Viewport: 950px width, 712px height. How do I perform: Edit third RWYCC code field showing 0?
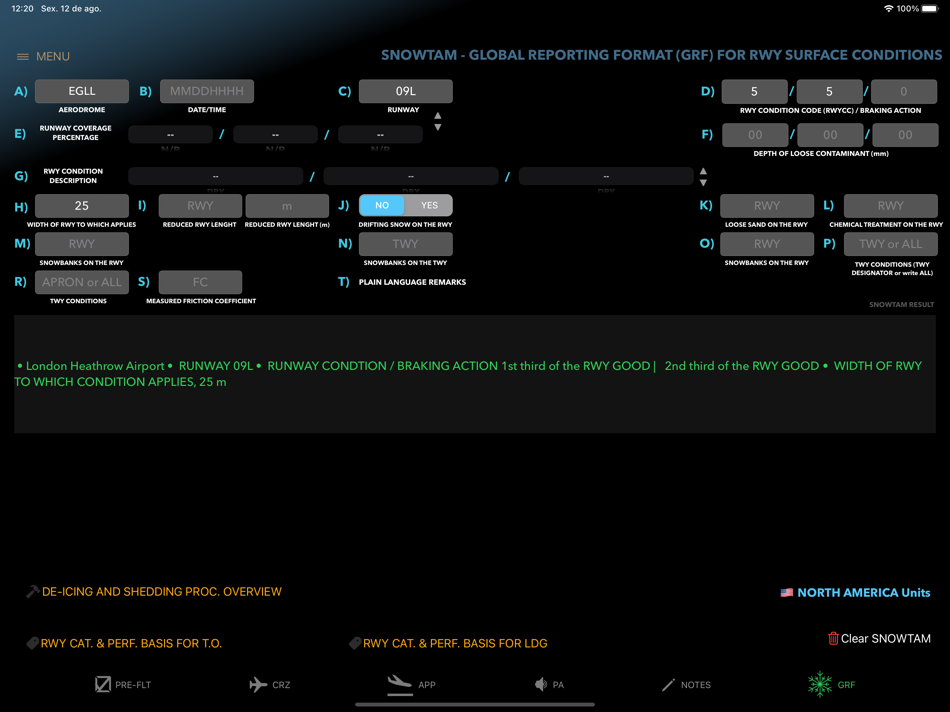pyautogui.click(x=904, y=91)
